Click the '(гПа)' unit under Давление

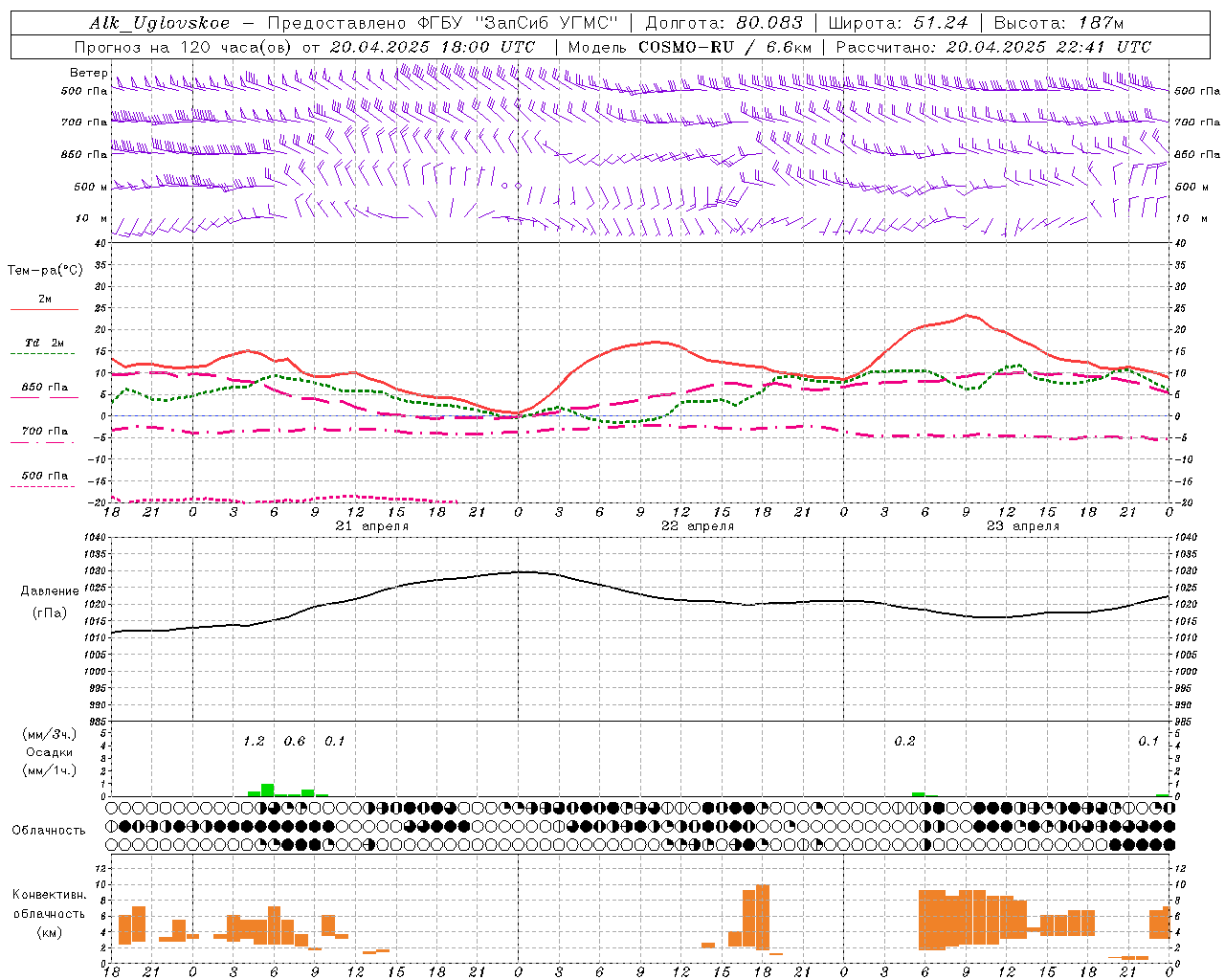coord(50,612)
